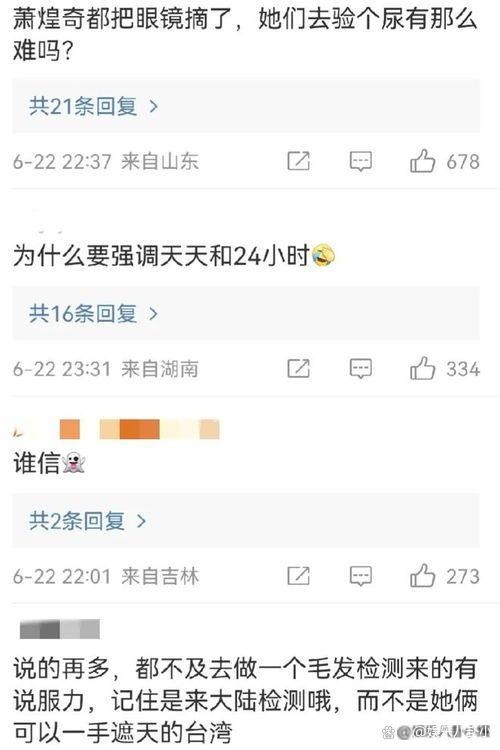This screenshot has width=500, height=750.
Task: Like the comment with 678 likes
Action: tap(422, 161)
